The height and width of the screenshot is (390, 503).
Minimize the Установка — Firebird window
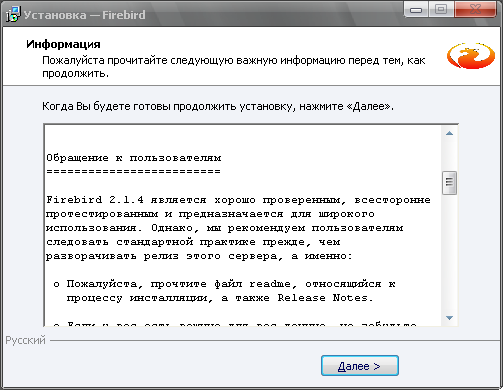click(416, 10)
